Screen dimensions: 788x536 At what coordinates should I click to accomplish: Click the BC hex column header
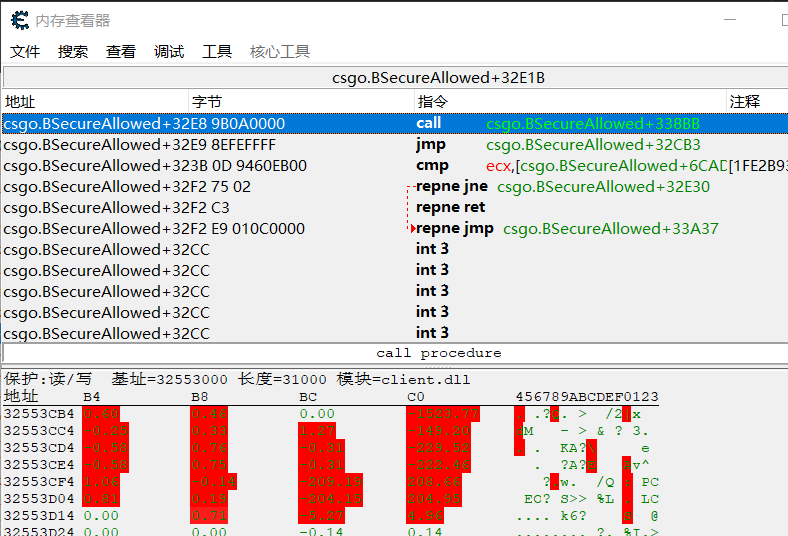(x=308, y=397)
